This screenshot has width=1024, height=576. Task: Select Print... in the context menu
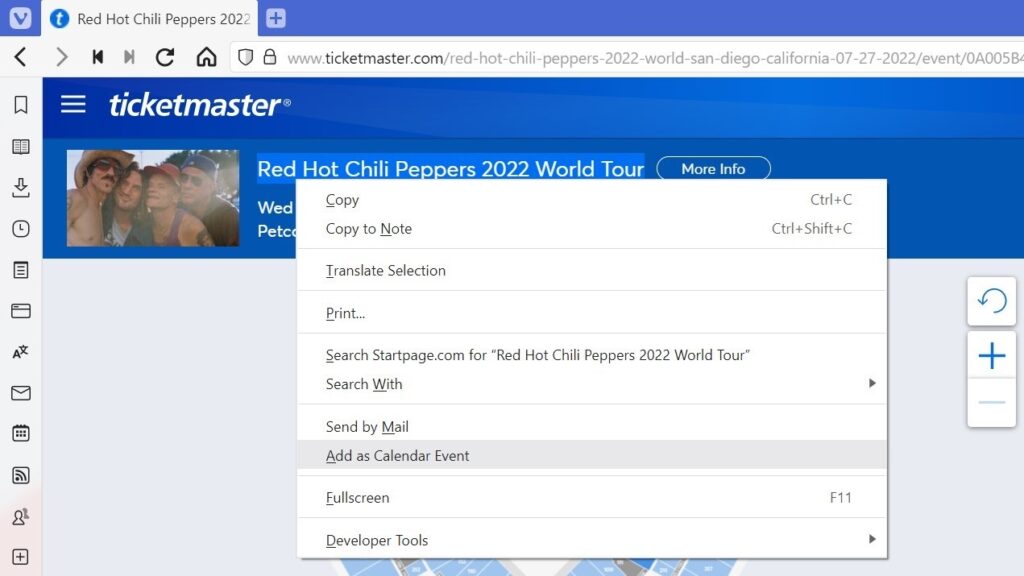(x=592, y=313)
